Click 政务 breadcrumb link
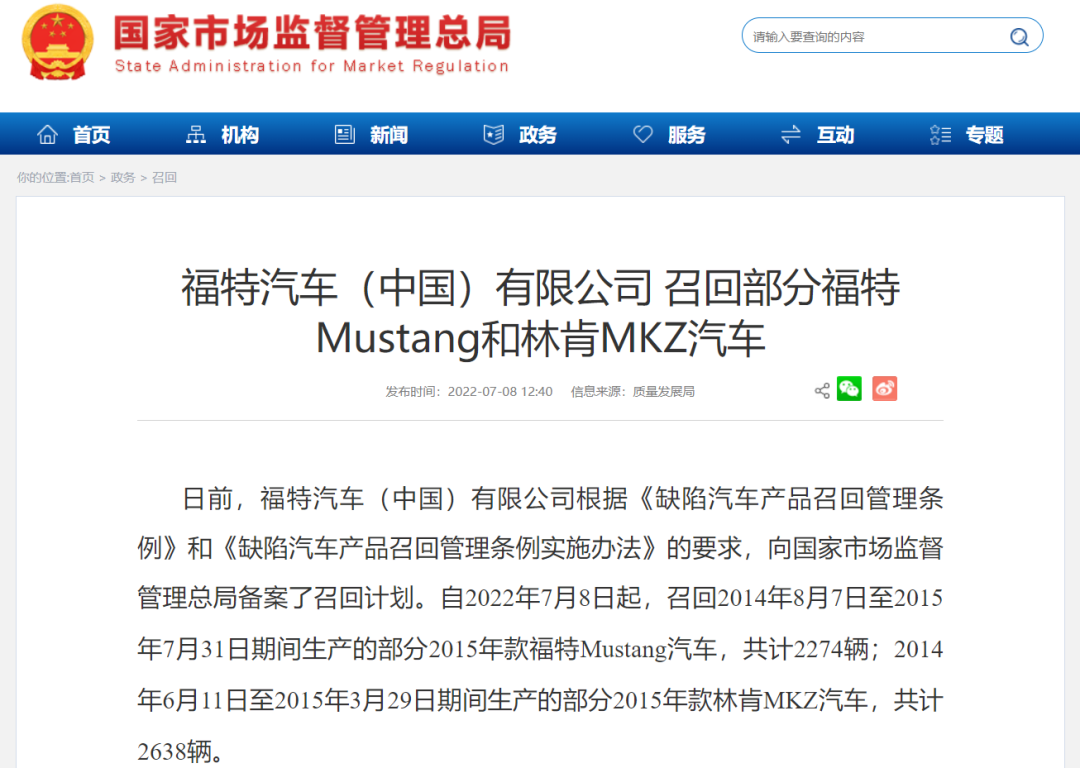 click(x=123, y=178)
